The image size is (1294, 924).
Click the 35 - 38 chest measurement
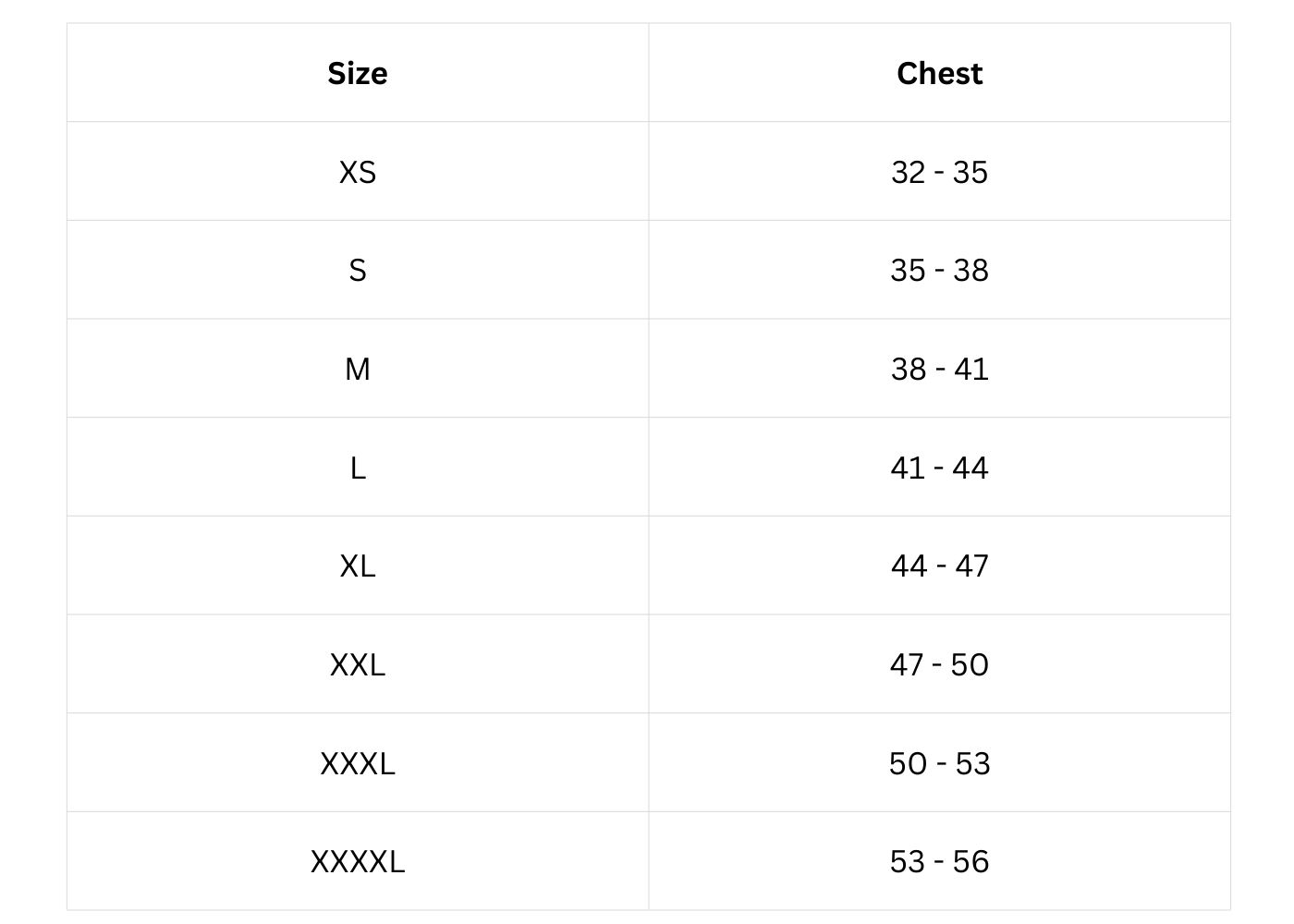(x=939, y=270)
